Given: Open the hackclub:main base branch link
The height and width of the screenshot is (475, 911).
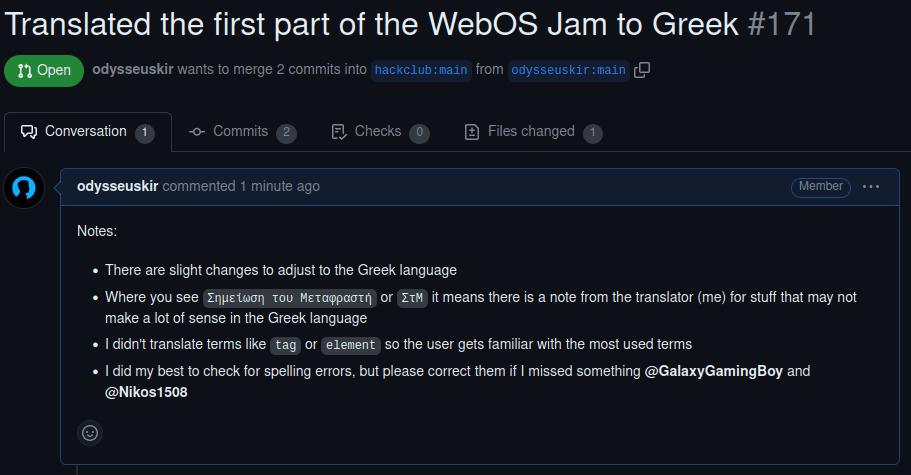Looking at the screenshot, I should point(421,70).
